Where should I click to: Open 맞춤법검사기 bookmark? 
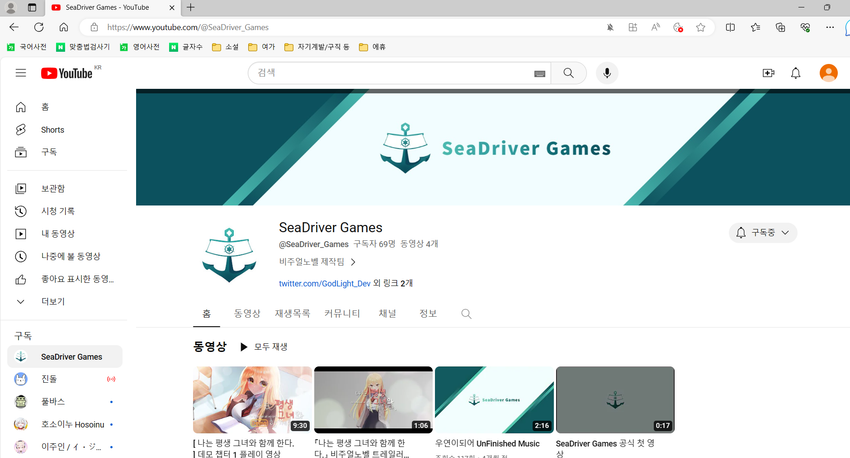(83, 47)
